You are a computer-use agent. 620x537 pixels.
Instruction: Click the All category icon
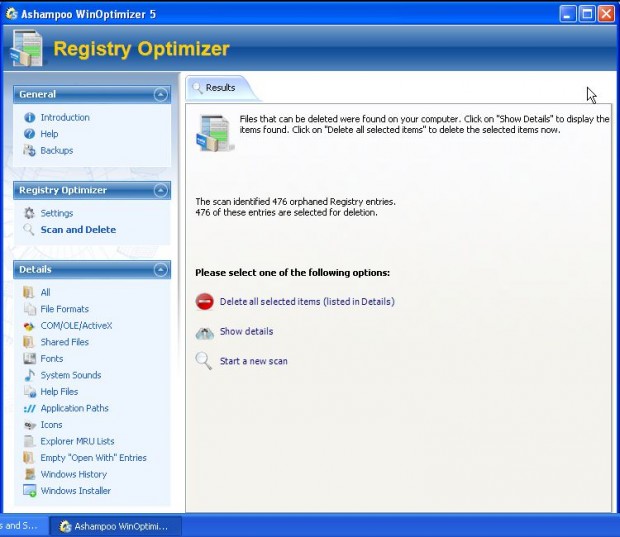tap(29, 293)
